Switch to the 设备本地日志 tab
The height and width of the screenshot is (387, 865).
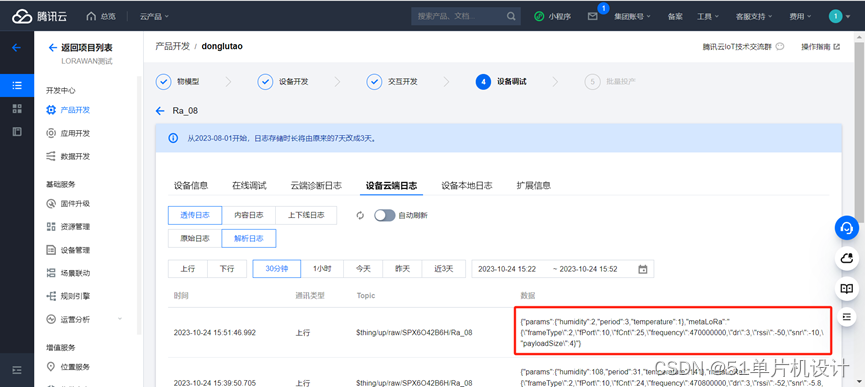click(467, 185)
